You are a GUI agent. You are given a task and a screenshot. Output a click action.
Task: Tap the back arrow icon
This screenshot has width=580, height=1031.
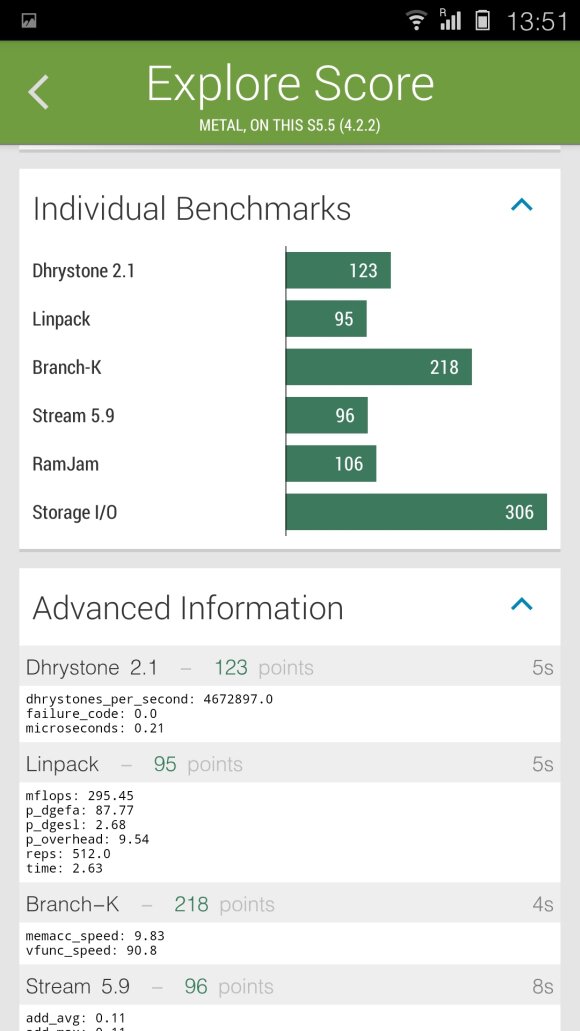pos(38,91)
